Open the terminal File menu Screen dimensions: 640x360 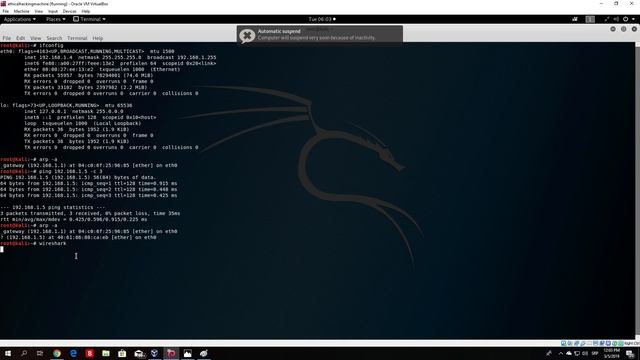pos(7,38)
